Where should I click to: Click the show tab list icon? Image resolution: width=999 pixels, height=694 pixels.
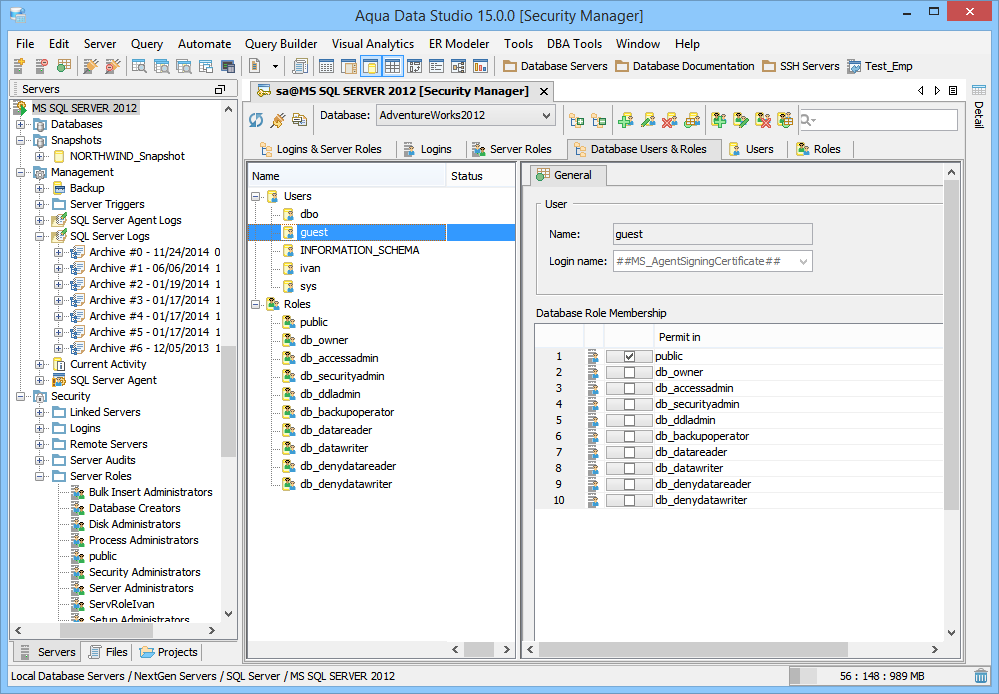953,90
